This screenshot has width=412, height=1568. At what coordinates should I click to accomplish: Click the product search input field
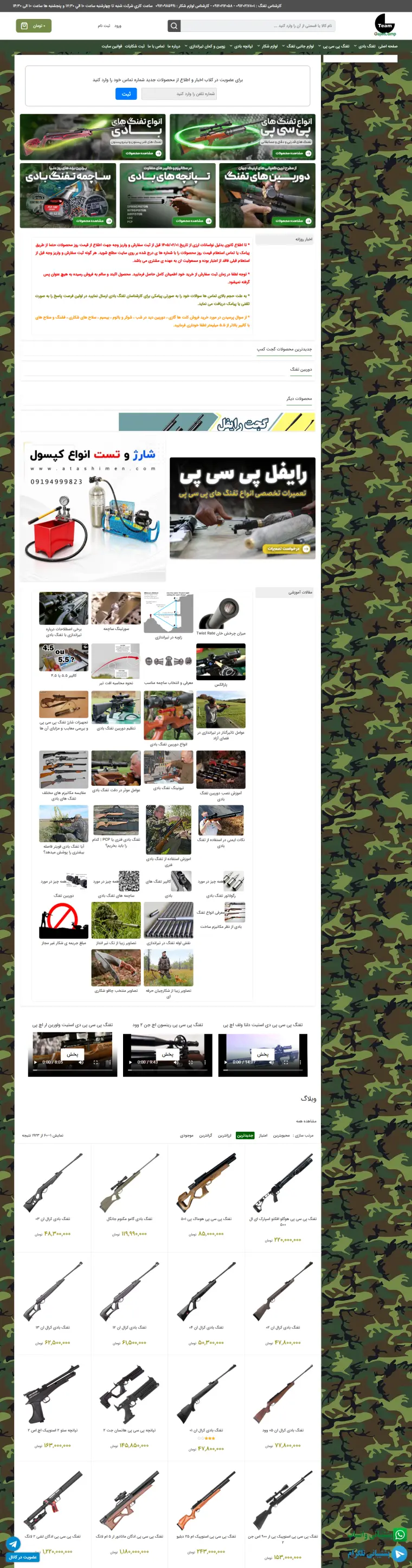tap(258, 25)
